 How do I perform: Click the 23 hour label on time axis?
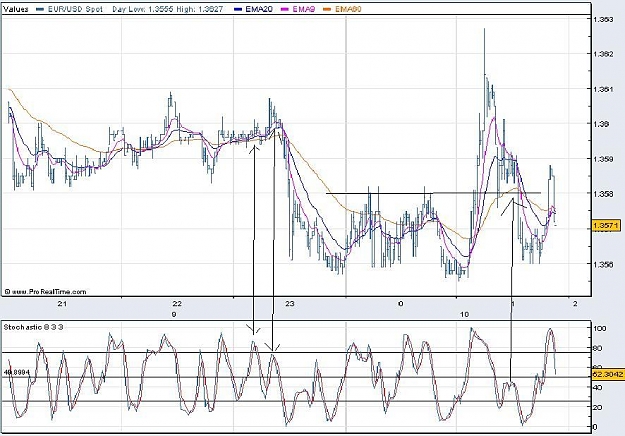(x=290, y=304)
